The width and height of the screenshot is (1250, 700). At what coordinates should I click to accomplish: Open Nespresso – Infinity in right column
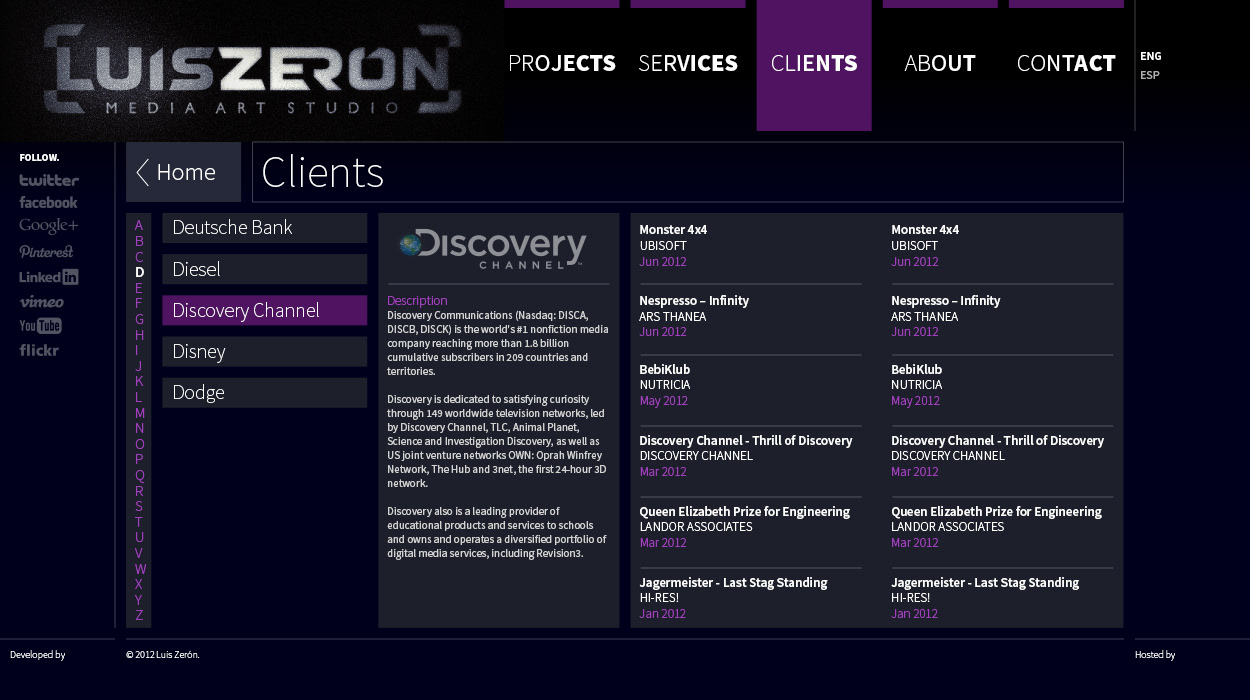(x=946, y=301)
